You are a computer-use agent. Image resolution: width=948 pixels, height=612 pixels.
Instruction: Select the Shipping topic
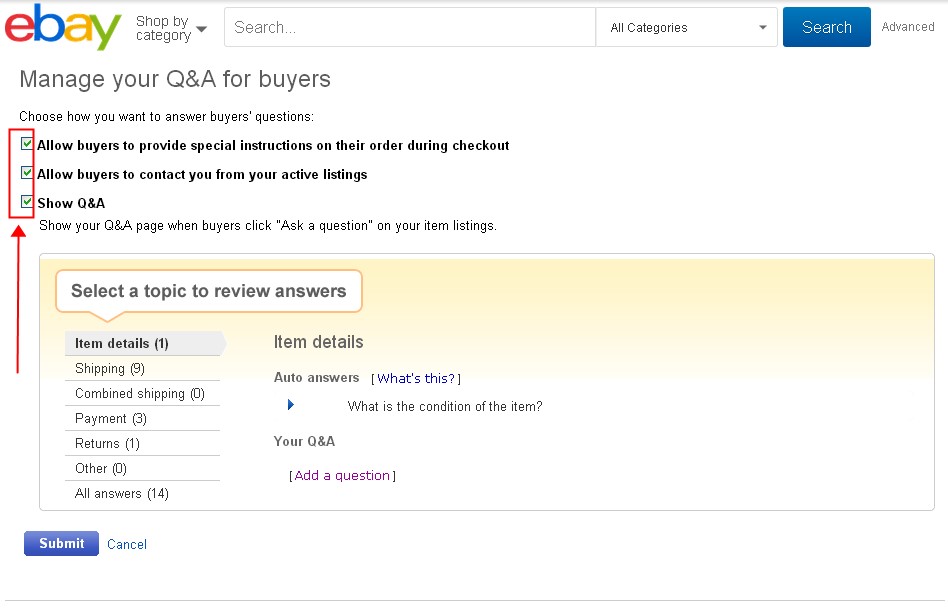point(104,368)
